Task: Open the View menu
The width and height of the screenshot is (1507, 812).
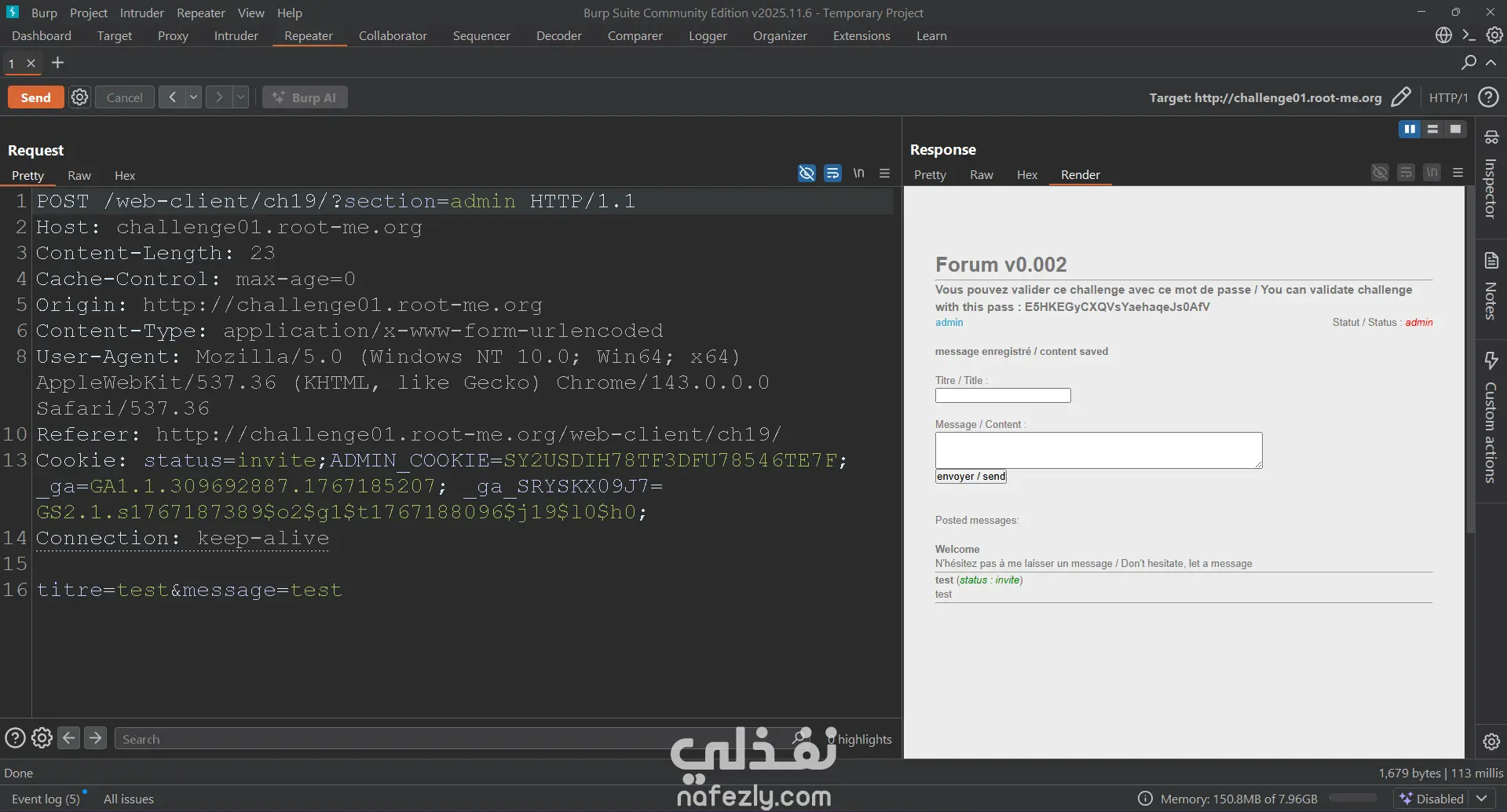Action: tap(251, 13)
